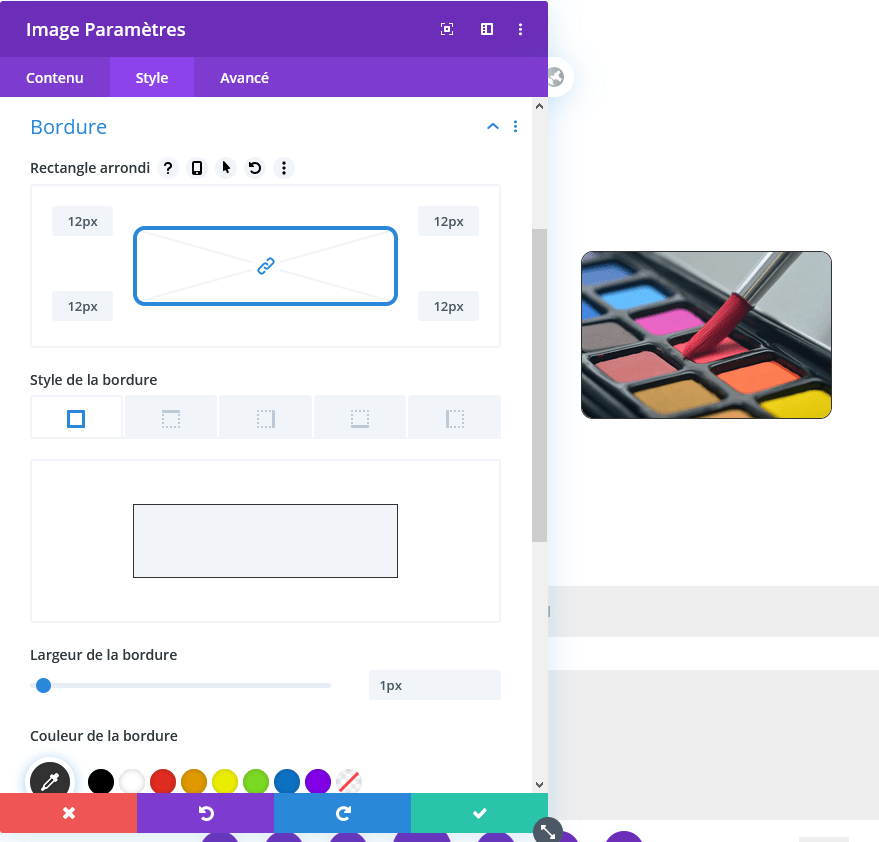The width and height of the screenshot is (879, 842).
Task: Click the help question mark for Rectangle arrondi
Action: pyautogui.click(x=168, y=168)
